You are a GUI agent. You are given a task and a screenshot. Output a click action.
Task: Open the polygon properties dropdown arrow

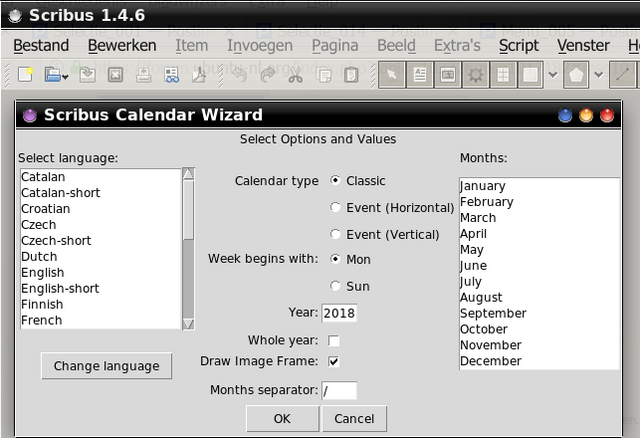pos(599,75)
